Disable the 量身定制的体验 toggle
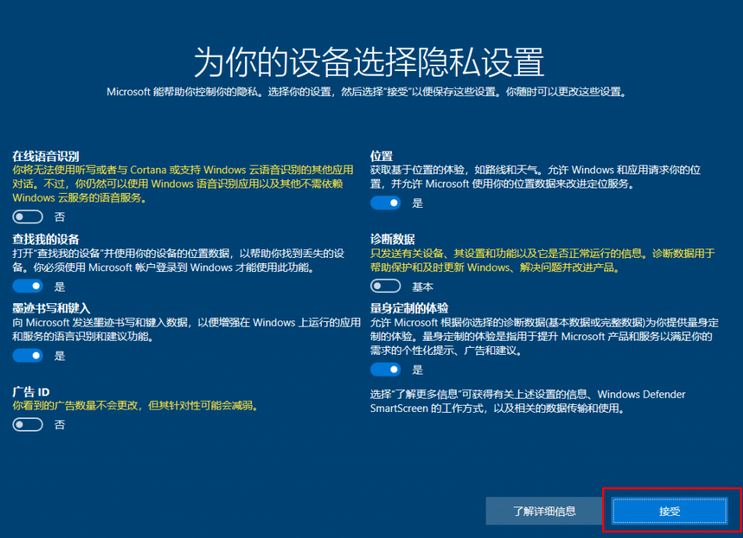The height and width of the screenshot is (538, 743). point(385,369)
